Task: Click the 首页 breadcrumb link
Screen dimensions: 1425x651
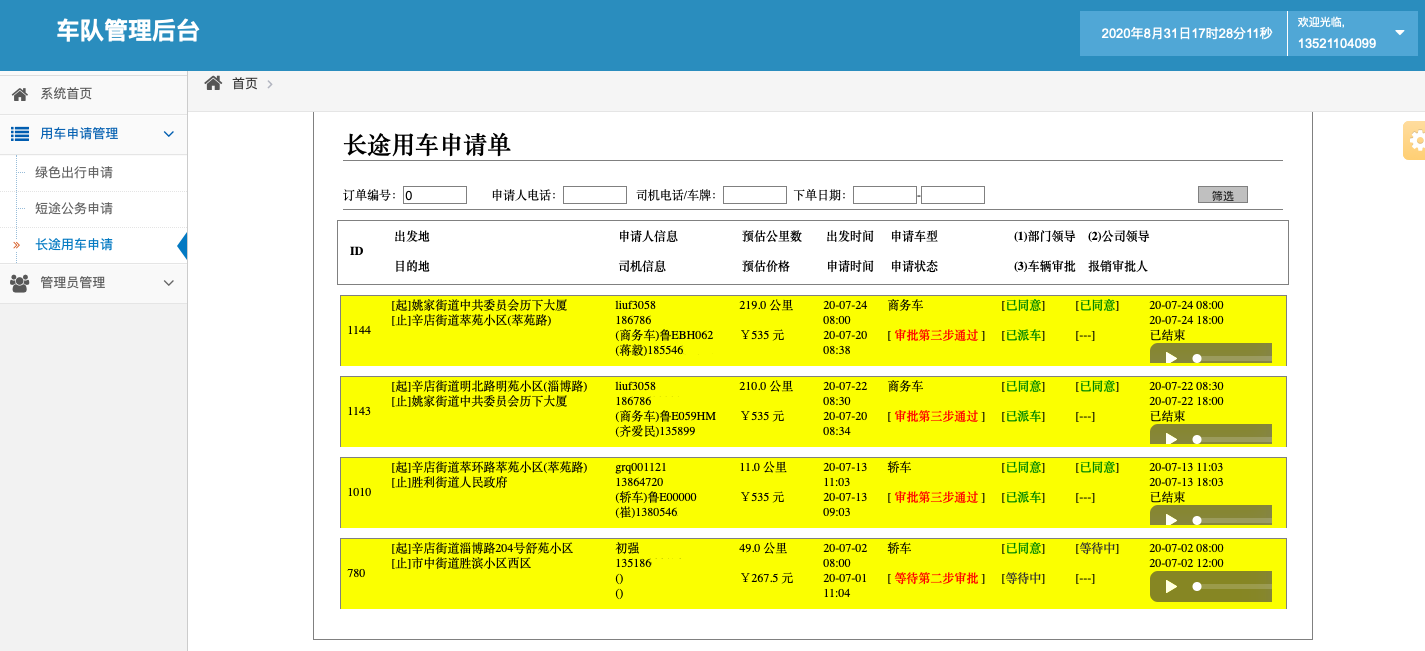Action: pos(245,84)
